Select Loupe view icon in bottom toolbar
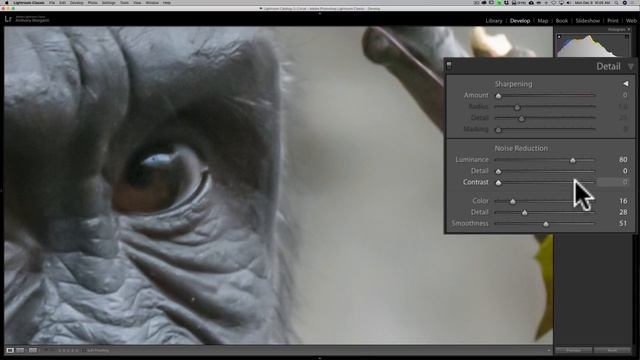640x360 pixels. click(10, 350)
